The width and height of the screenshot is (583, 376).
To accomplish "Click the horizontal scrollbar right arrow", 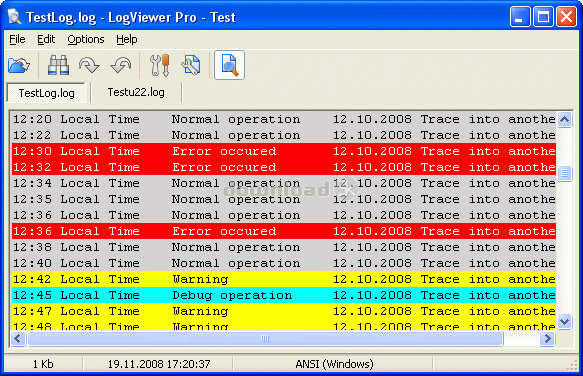I will coord(547,338).
